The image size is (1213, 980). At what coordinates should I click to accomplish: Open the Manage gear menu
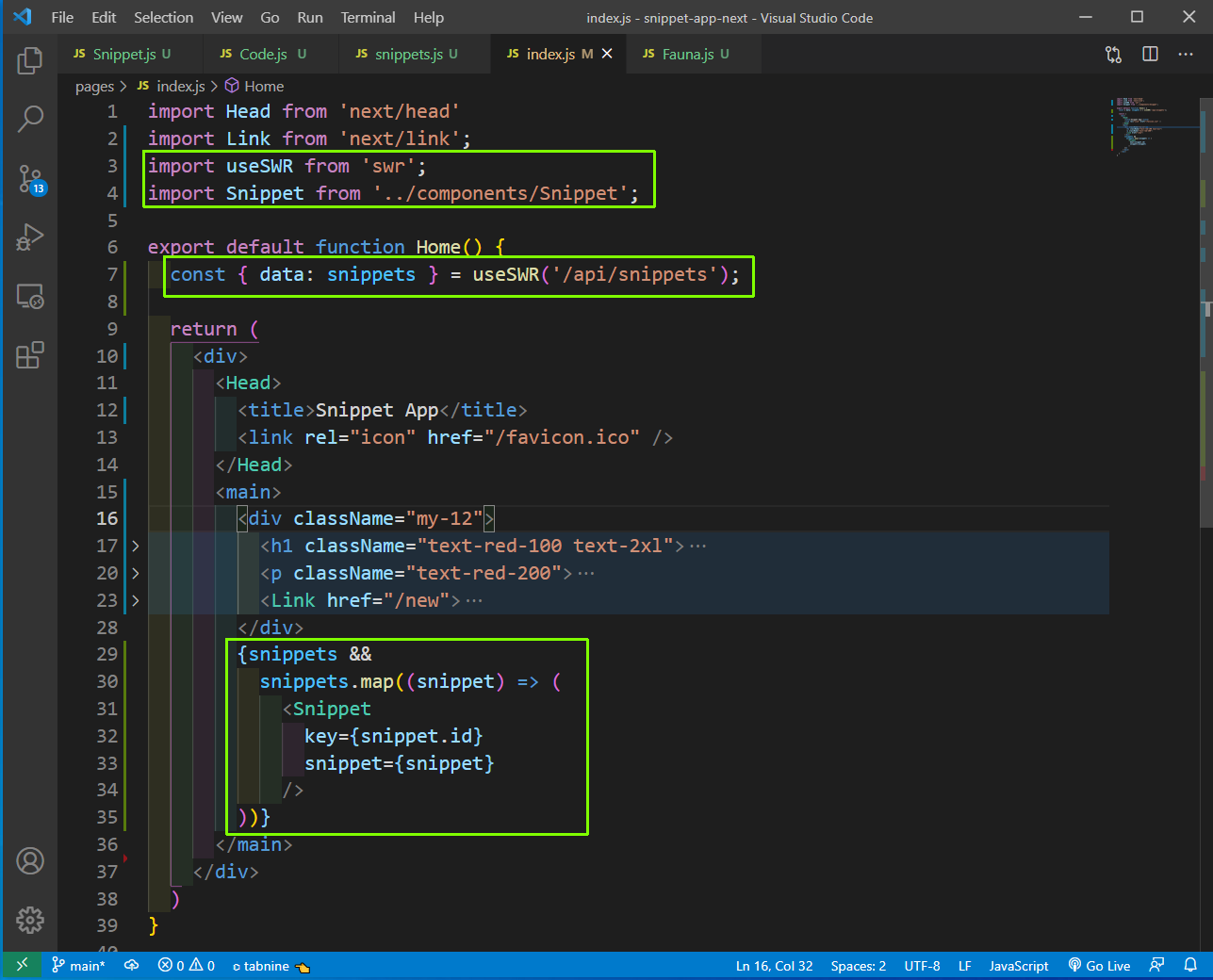30,920
